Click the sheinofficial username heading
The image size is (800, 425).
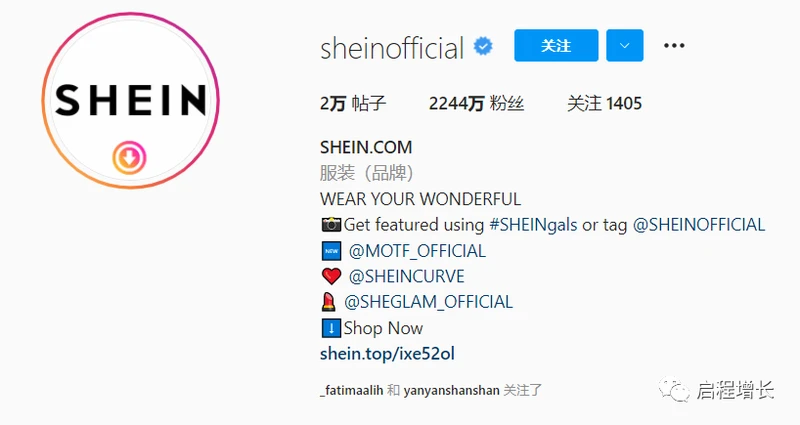[392, 48]
